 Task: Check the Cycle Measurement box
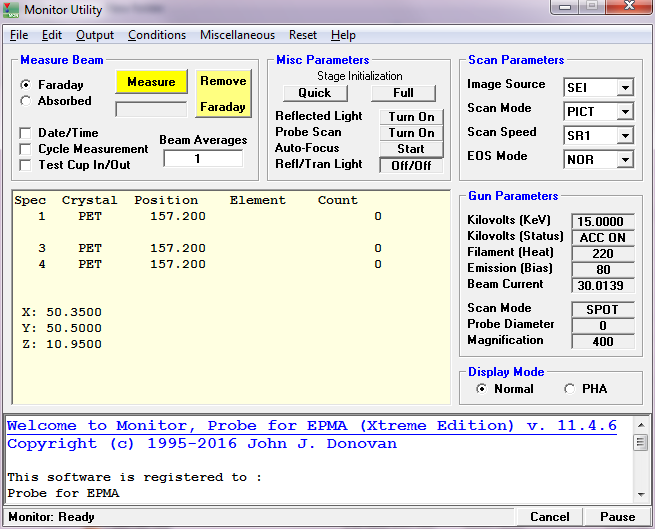[26, 149]
